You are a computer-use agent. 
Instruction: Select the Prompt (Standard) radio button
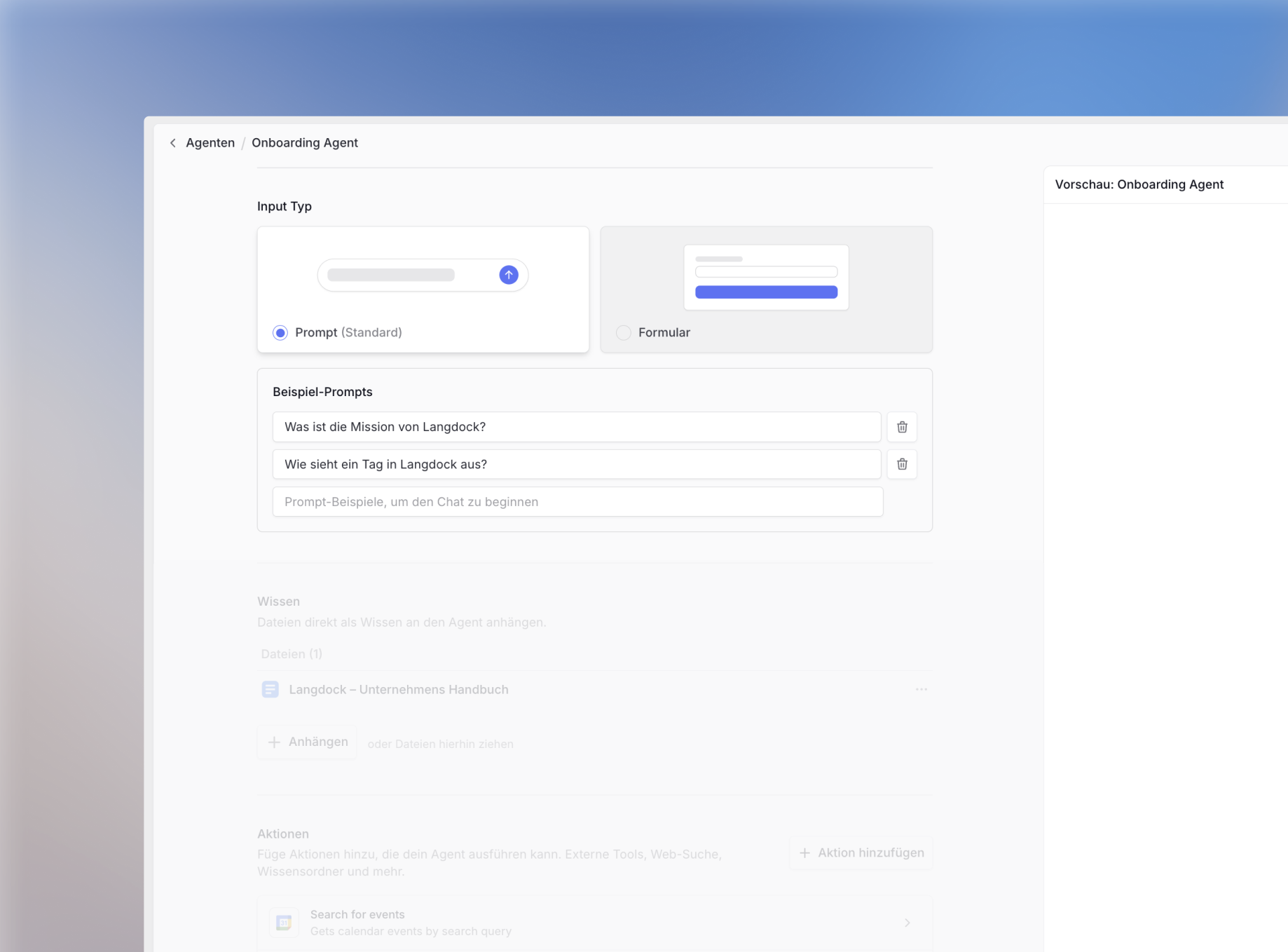coord(280,332)
